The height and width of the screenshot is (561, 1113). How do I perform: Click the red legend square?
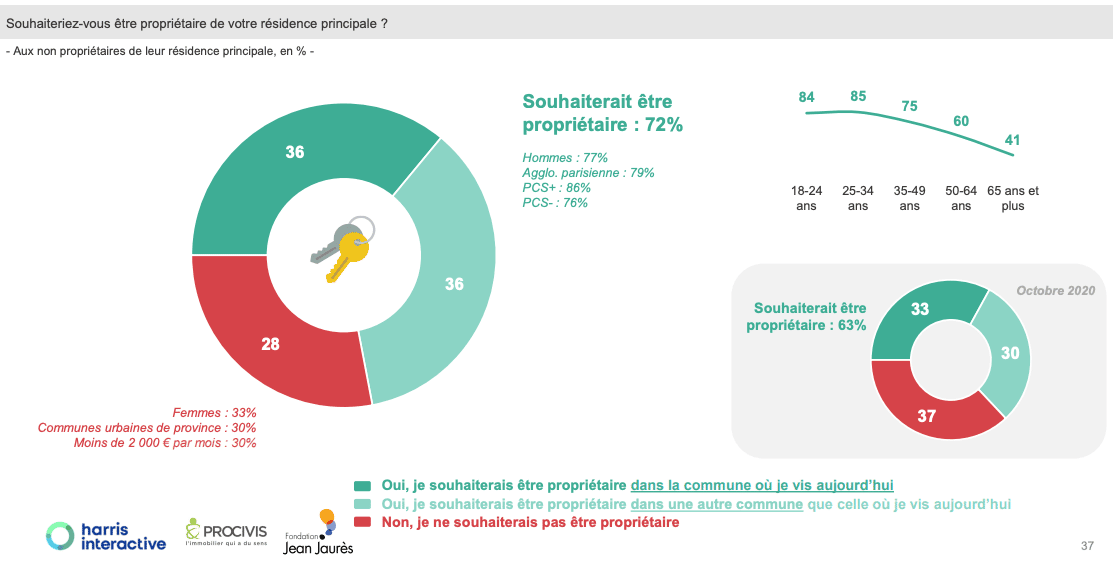tap(362, 522)
